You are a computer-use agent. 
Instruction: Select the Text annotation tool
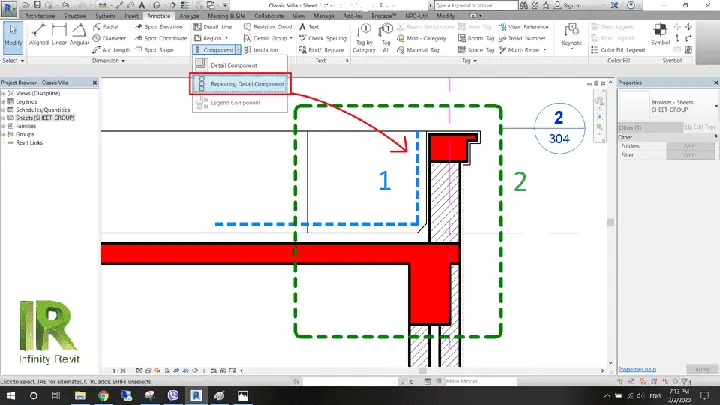coord(309,27)
